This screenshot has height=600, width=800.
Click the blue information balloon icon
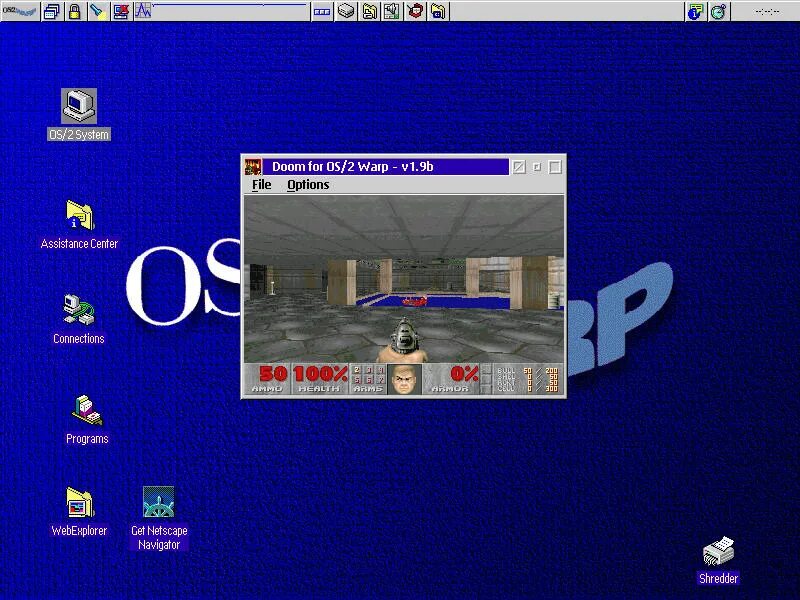point(695,11)
